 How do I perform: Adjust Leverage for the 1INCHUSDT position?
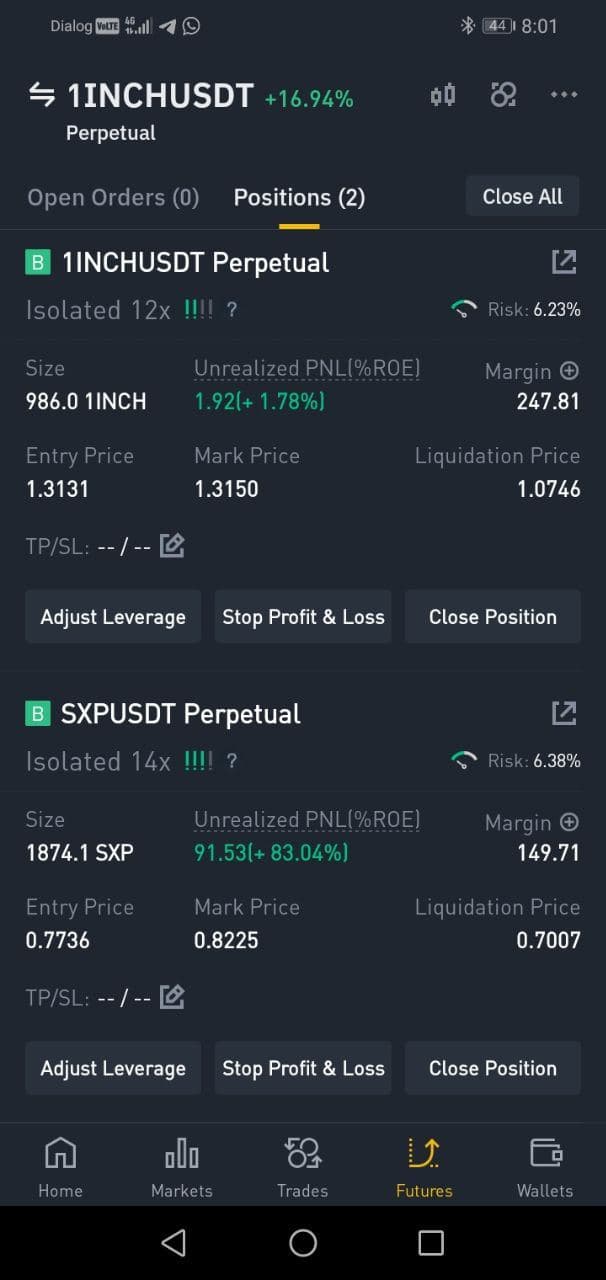click(x=113, y=617)
